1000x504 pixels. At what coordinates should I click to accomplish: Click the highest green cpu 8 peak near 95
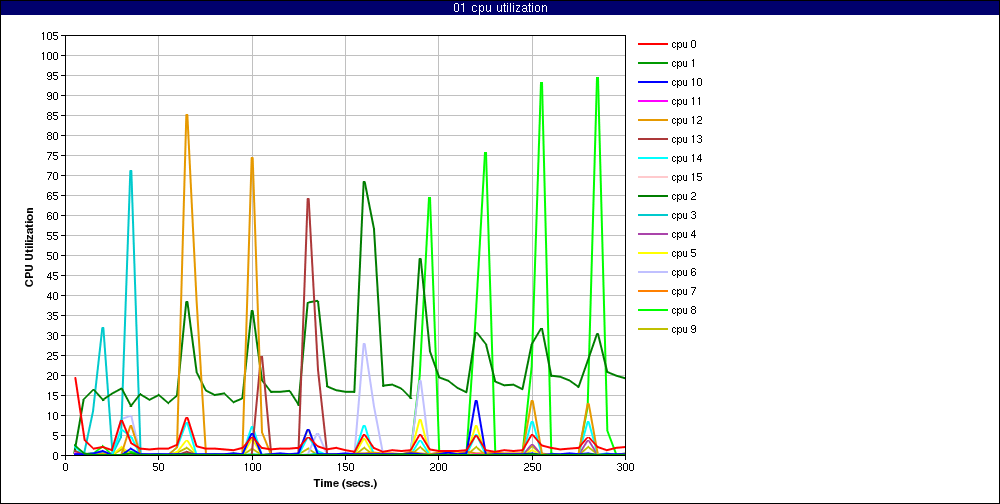597,78
